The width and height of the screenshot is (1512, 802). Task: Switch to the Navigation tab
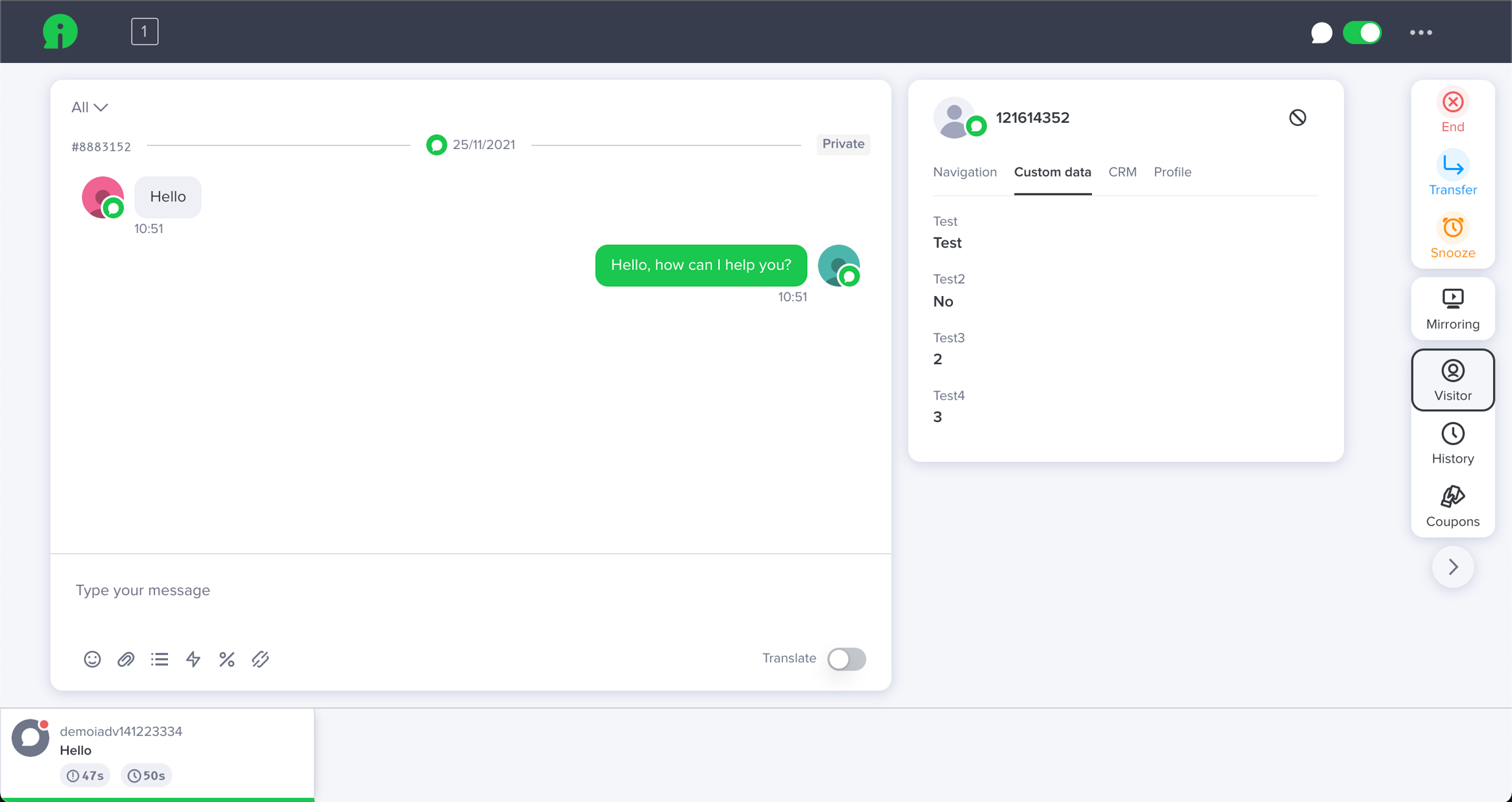965,172
